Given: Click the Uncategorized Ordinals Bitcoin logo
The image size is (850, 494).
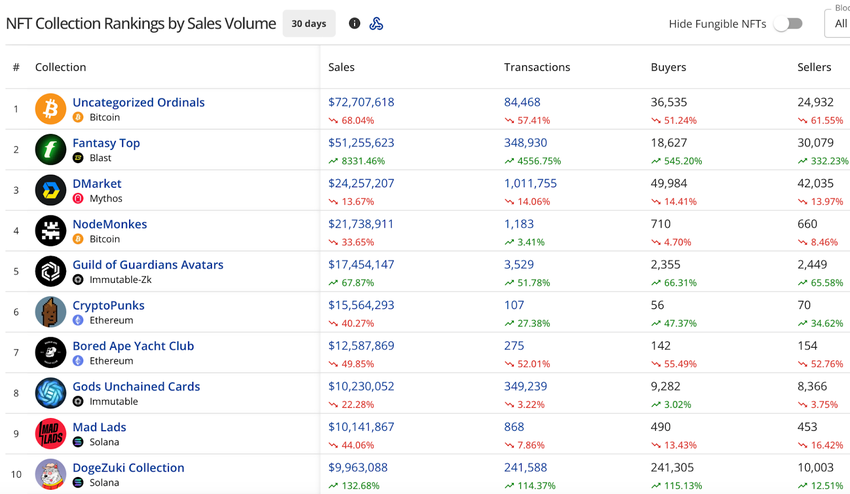Looking at the screenshot, I should tap(50, 108).
